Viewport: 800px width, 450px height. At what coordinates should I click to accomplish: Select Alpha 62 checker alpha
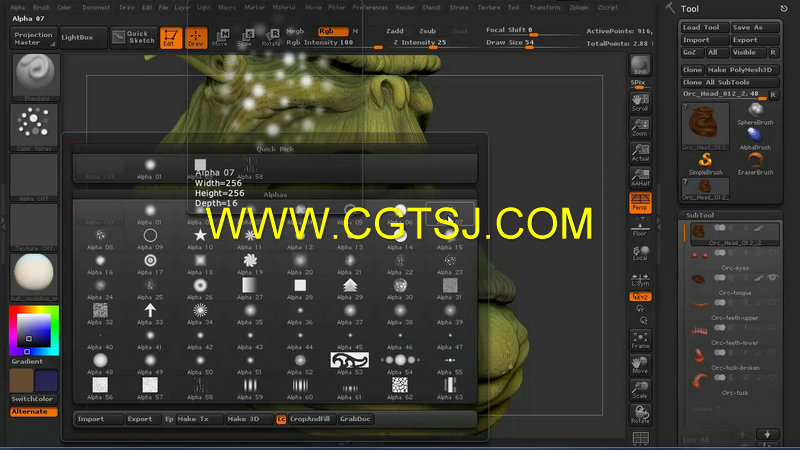[x=400, y=389]
